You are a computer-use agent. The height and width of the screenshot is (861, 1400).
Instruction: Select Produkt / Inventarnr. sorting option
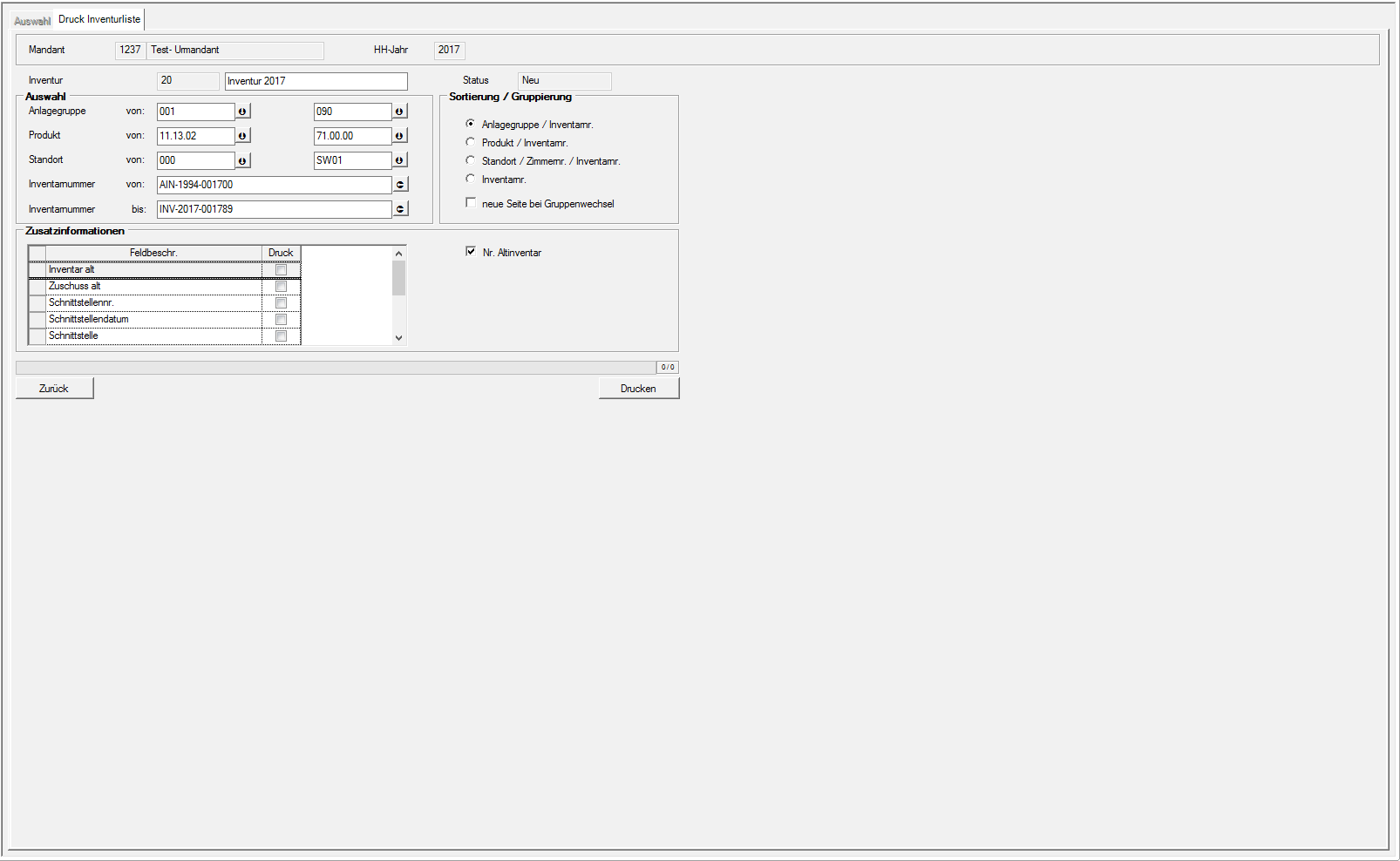pos(471,142)
